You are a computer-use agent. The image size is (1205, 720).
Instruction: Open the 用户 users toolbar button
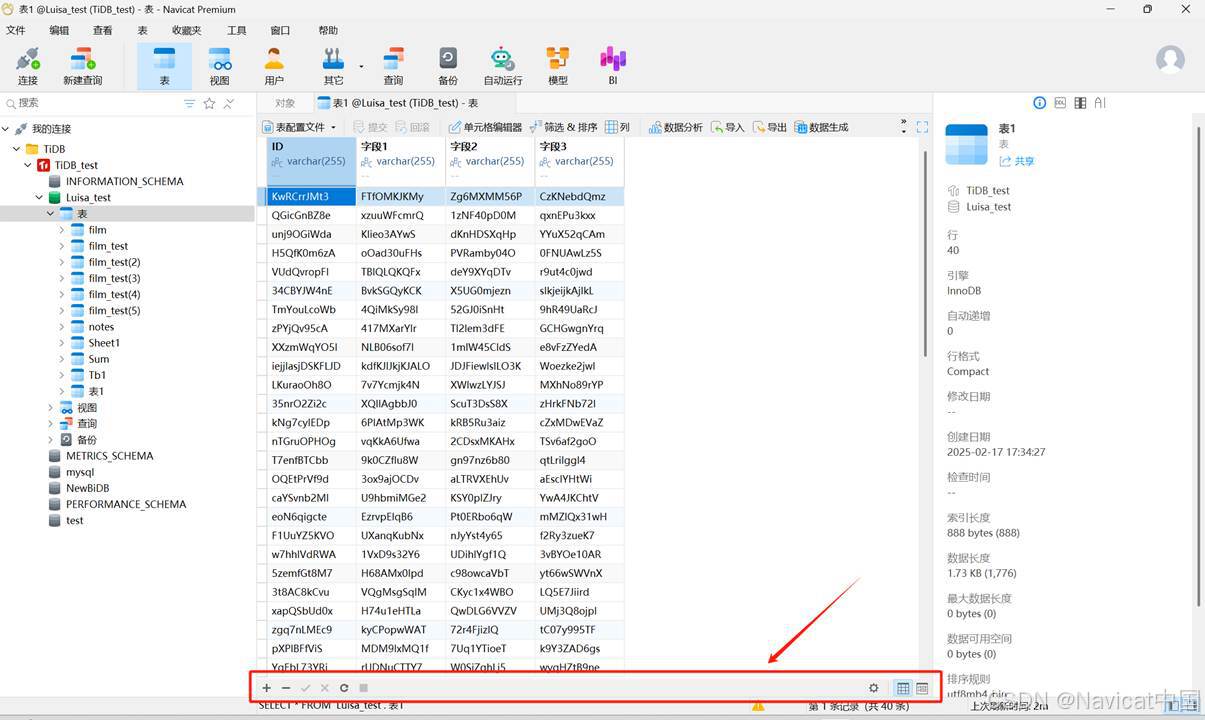coord(274,66)
